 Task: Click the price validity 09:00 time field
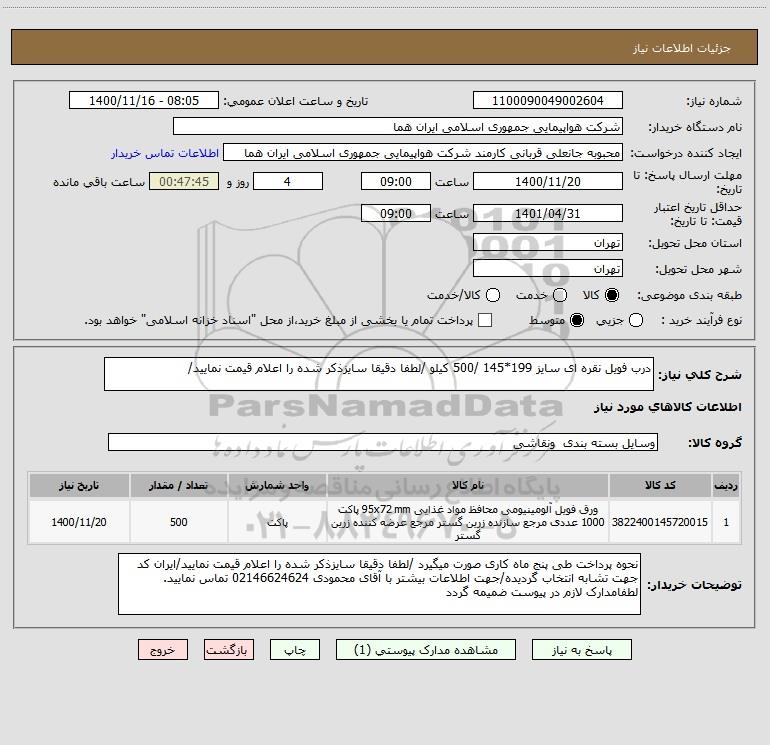coord(396,213)
